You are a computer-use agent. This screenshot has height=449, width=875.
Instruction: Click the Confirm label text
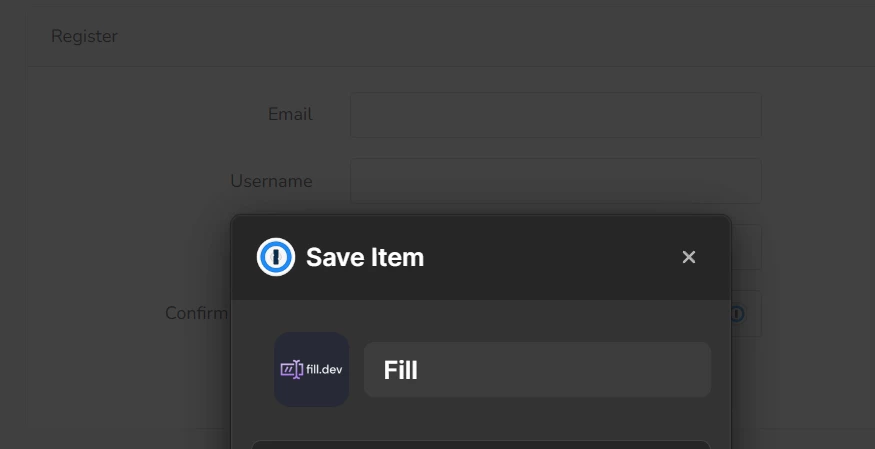coord(196,313)
